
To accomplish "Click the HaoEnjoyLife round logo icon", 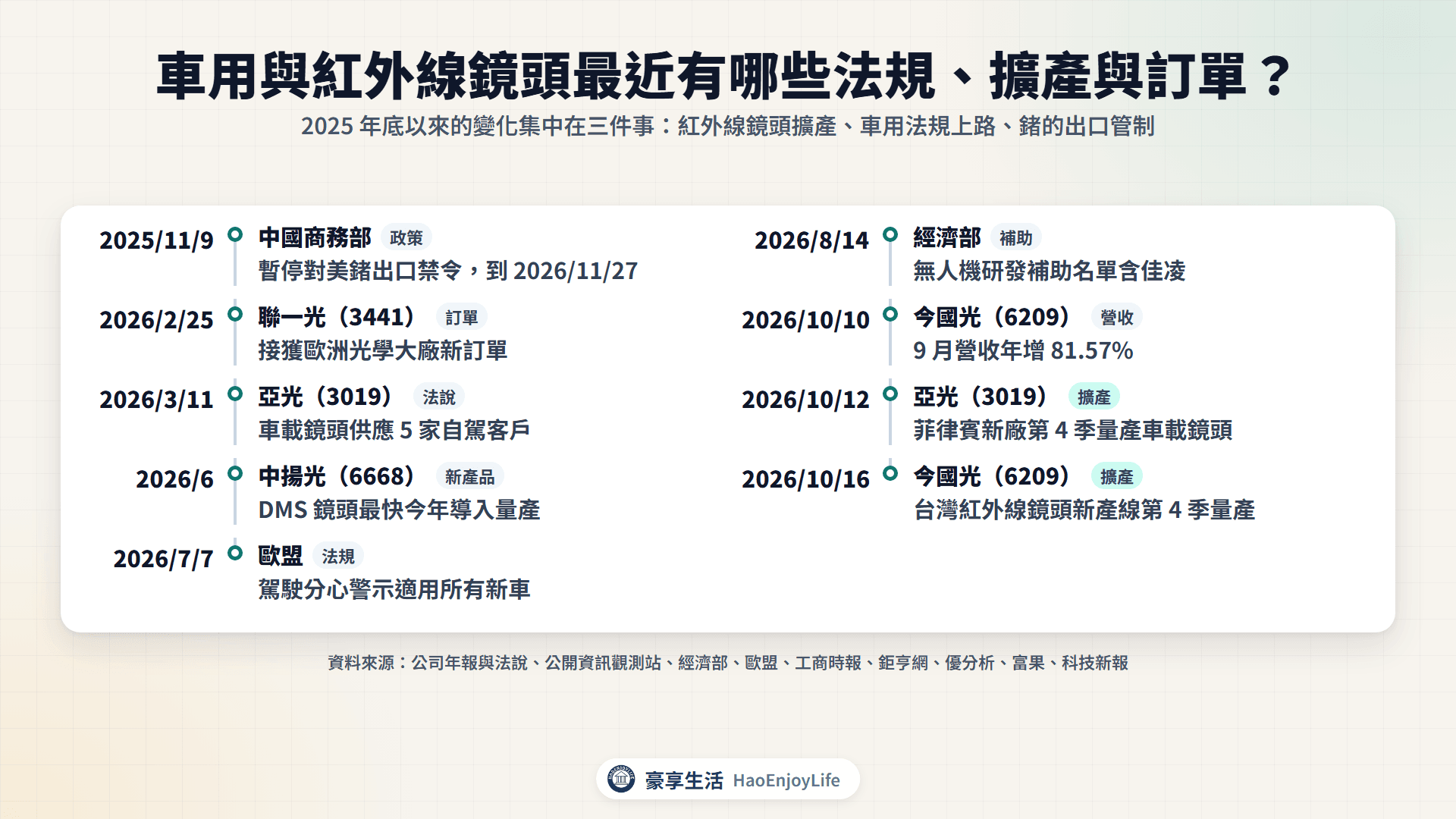I will (x=621, y=779).
